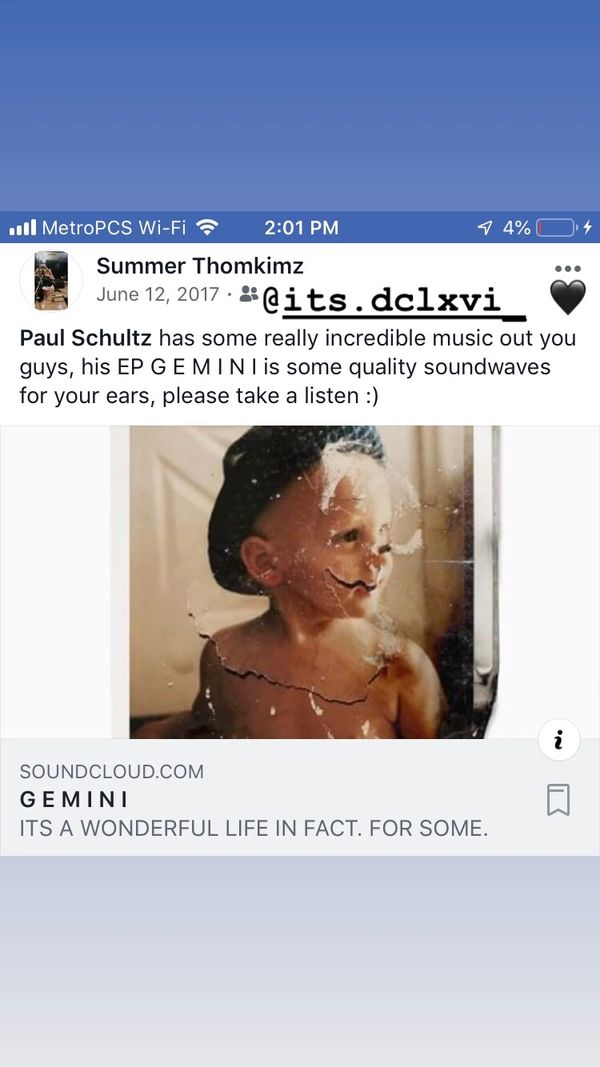Tap the @its.dclxvi_ mention tag

pos(394,301)
